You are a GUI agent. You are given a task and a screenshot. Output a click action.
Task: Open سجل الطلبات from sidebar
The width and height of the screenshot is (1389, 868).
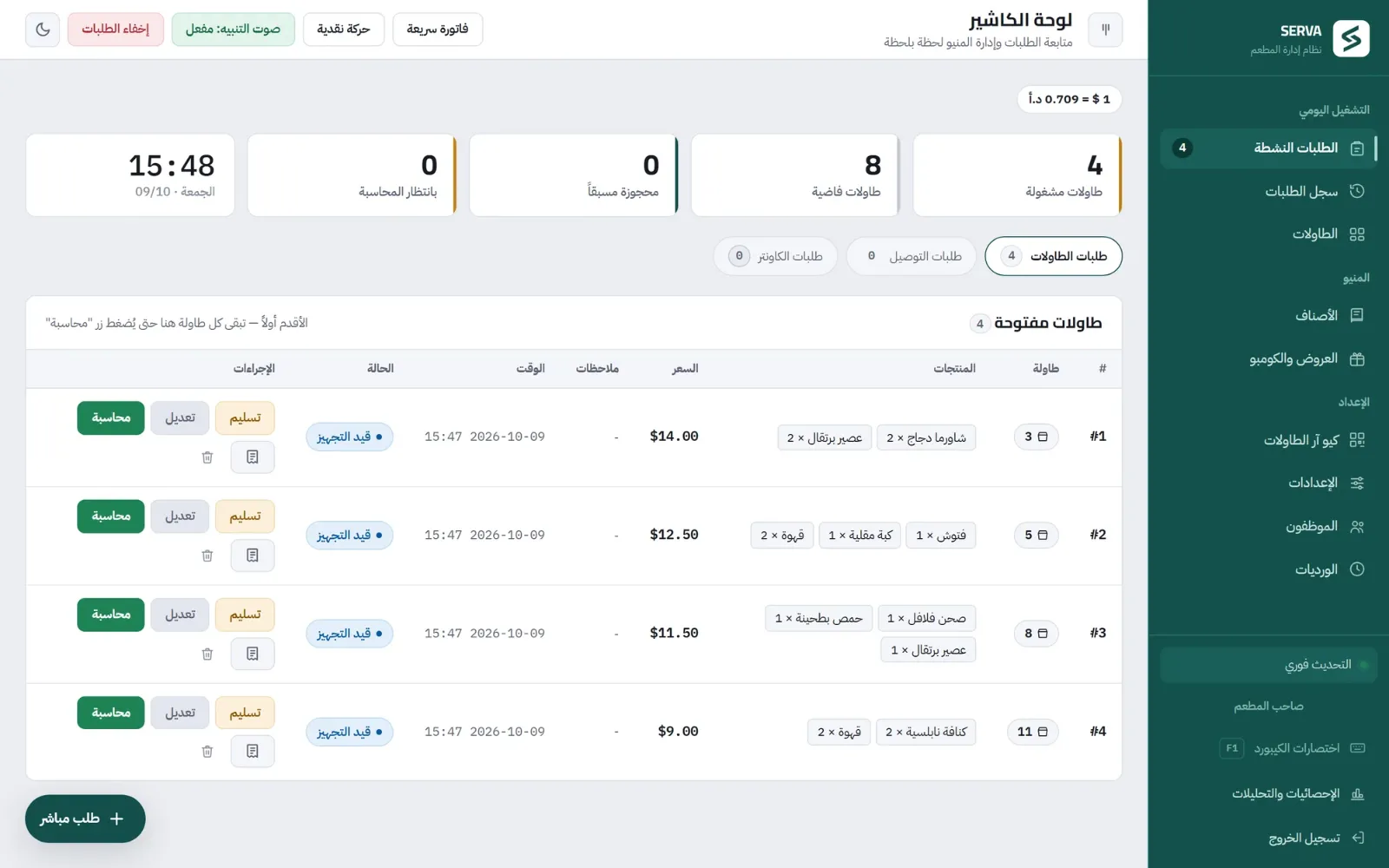click(x=1268, y=191)
